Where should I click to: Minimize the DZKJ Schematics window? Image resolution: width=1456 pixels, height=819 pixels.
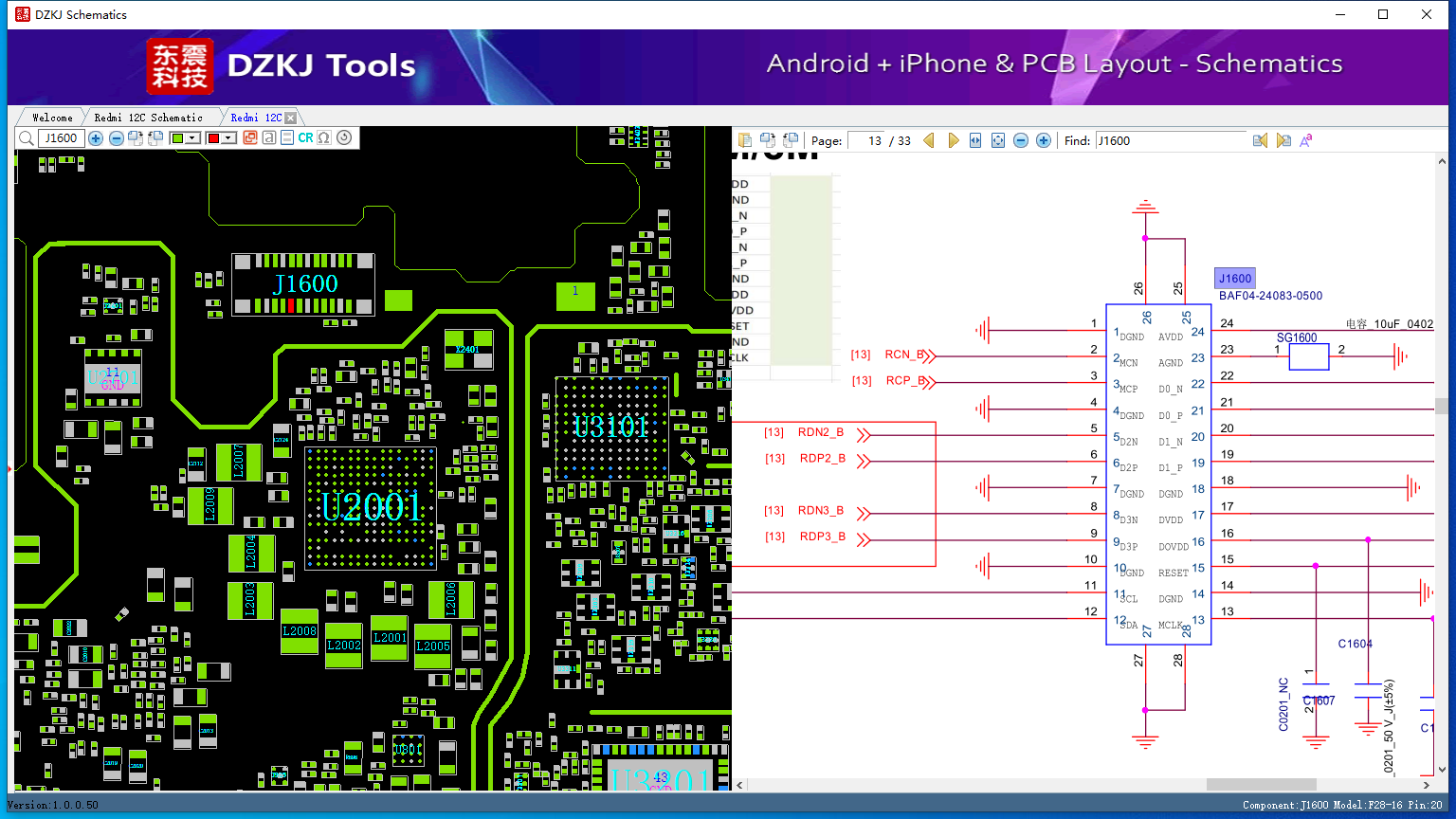click(x=1340, y=14)
